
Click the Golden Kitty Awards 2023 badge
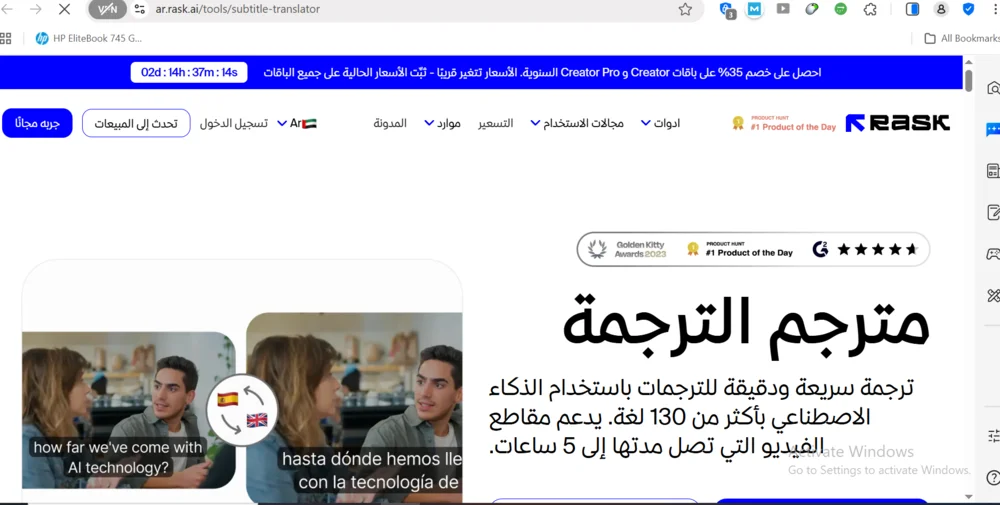(626, 249)
